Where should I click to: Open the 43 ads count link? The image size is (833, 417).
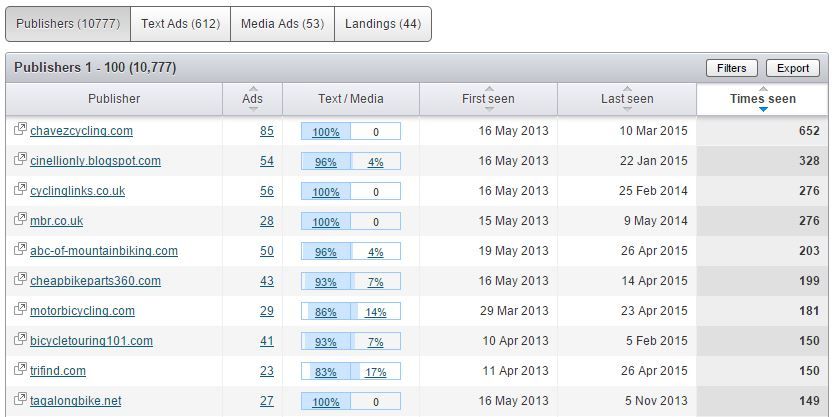pyautogui.click(x=267, y=281)
